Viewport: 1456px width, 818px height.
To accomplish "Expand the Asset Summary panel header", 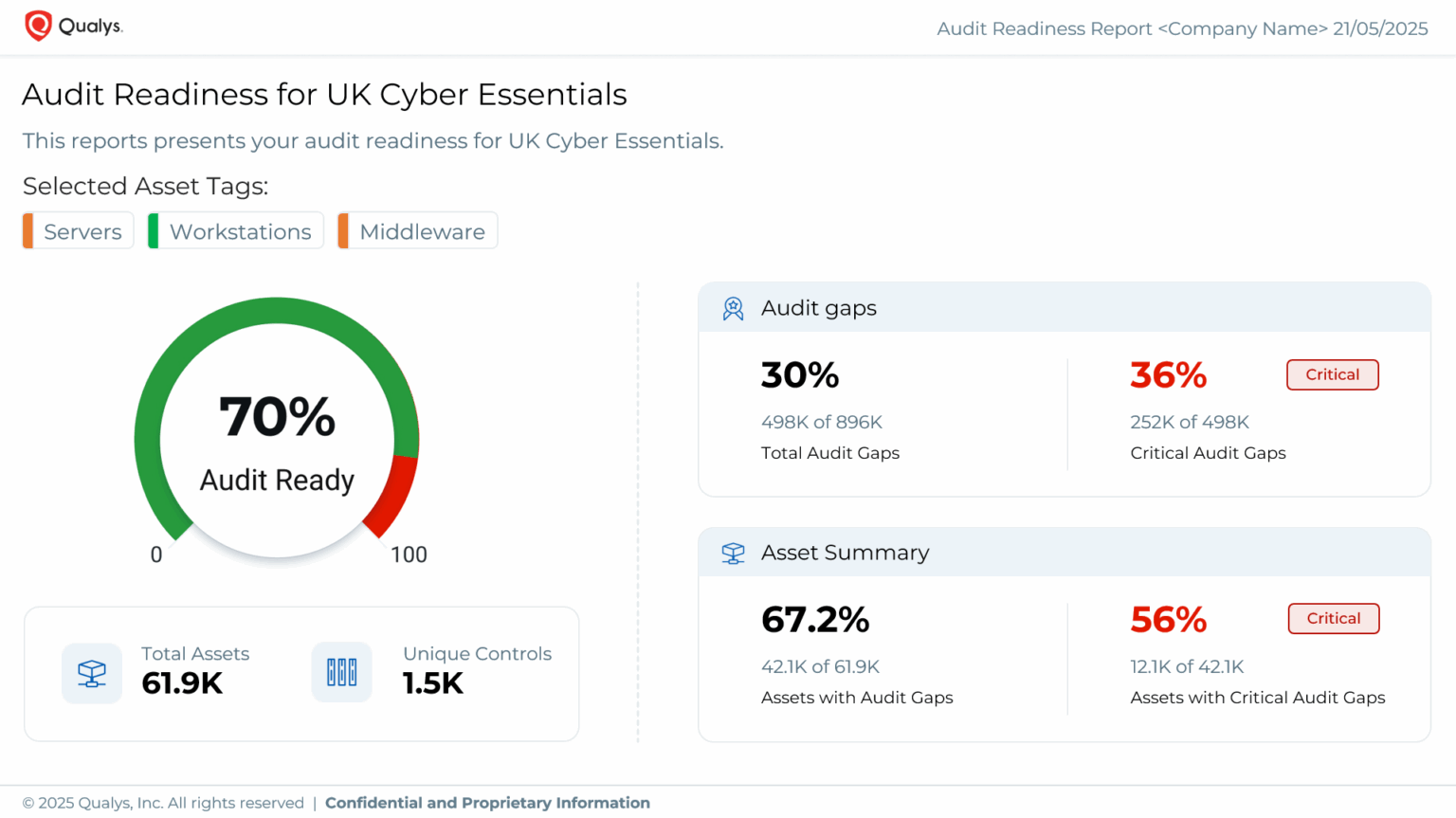I will (x=845, y=552).
